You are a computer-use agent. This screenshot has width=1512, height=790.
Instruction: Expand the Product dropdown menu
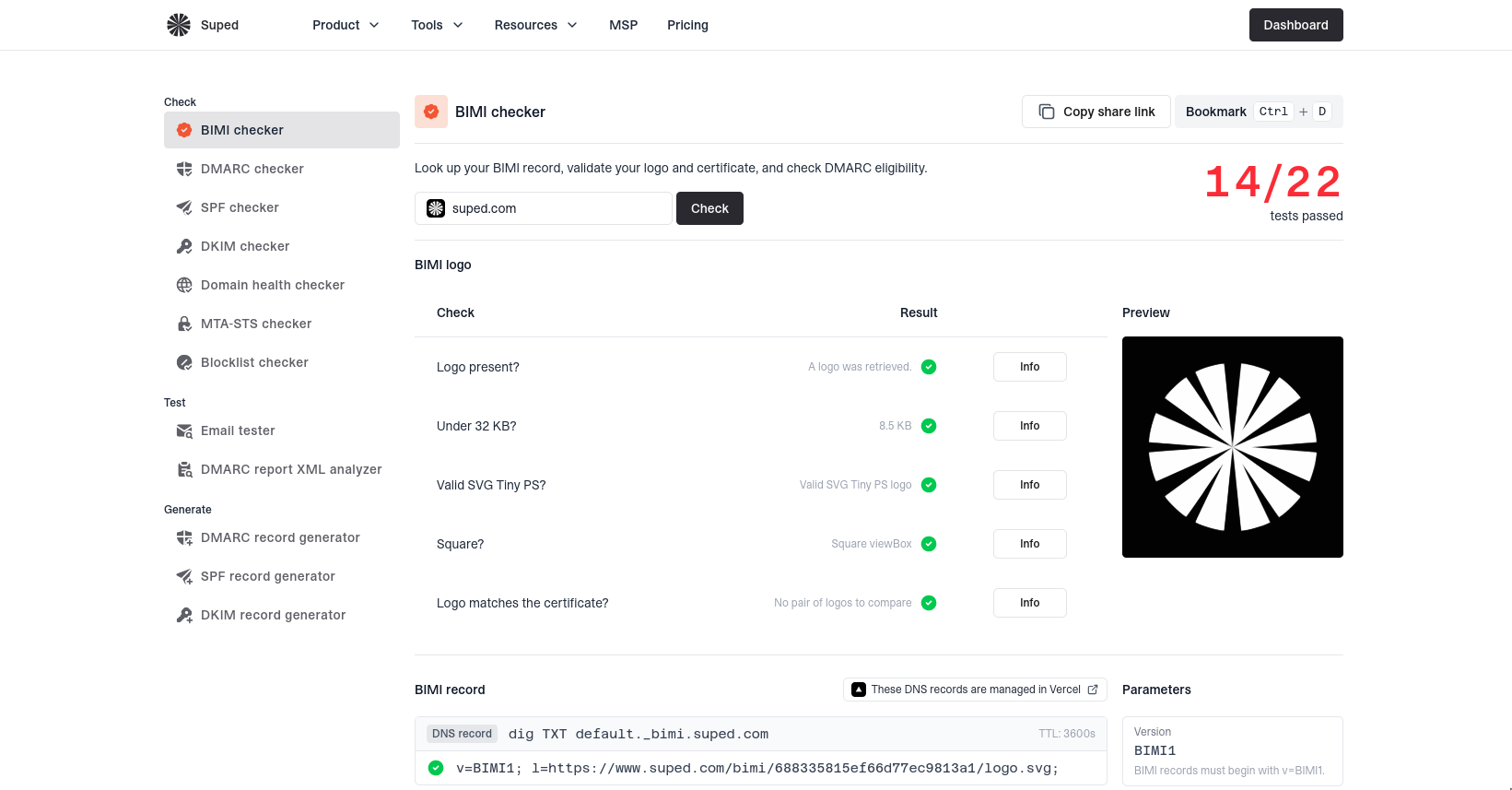pyautogui.click(x=346, y=25)
